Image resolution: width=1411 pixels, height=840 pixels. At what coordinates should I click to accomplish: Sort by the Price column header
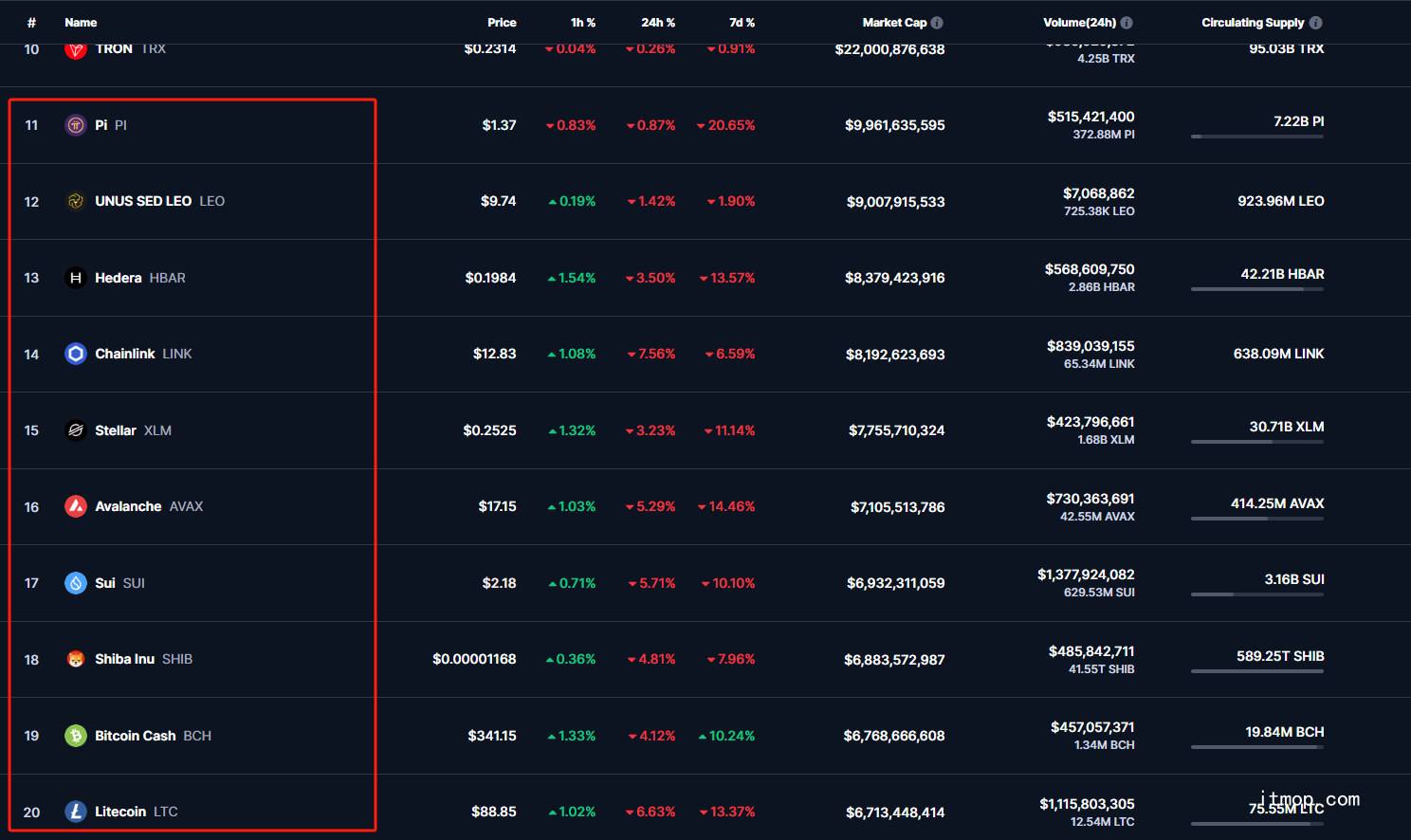pyautogui.click(x=502, y=23)
